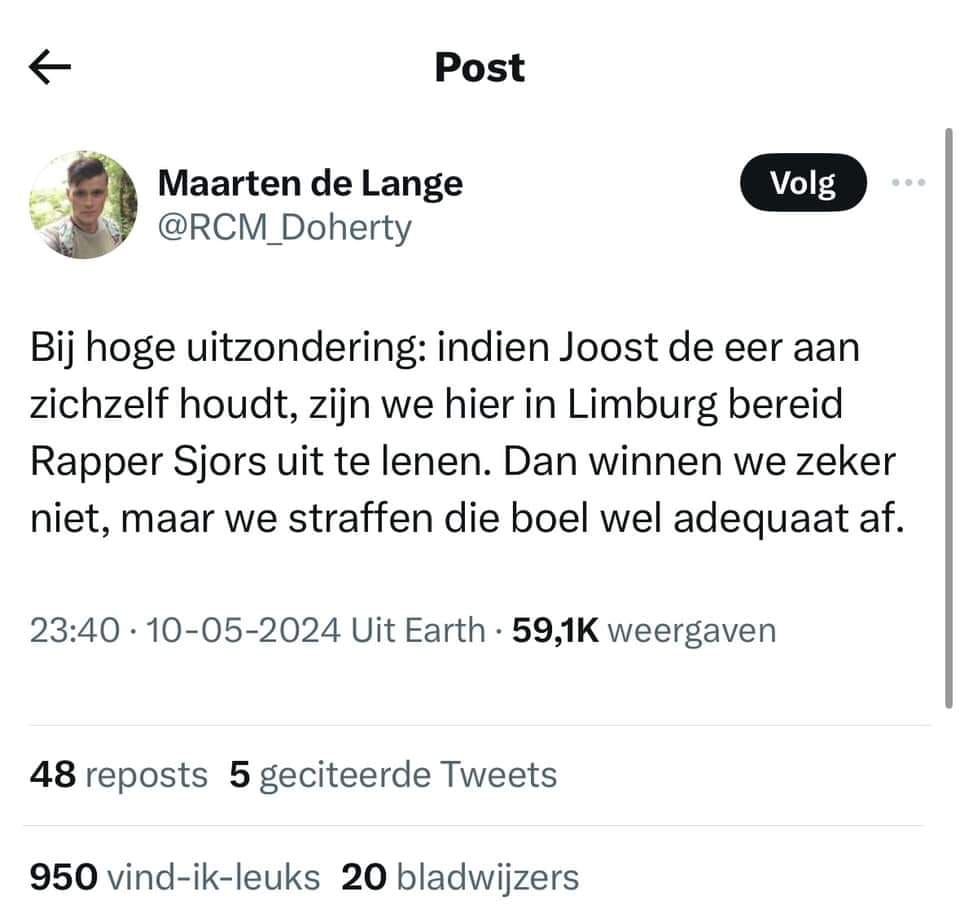Click the Volg follow button

coord(803,183)
